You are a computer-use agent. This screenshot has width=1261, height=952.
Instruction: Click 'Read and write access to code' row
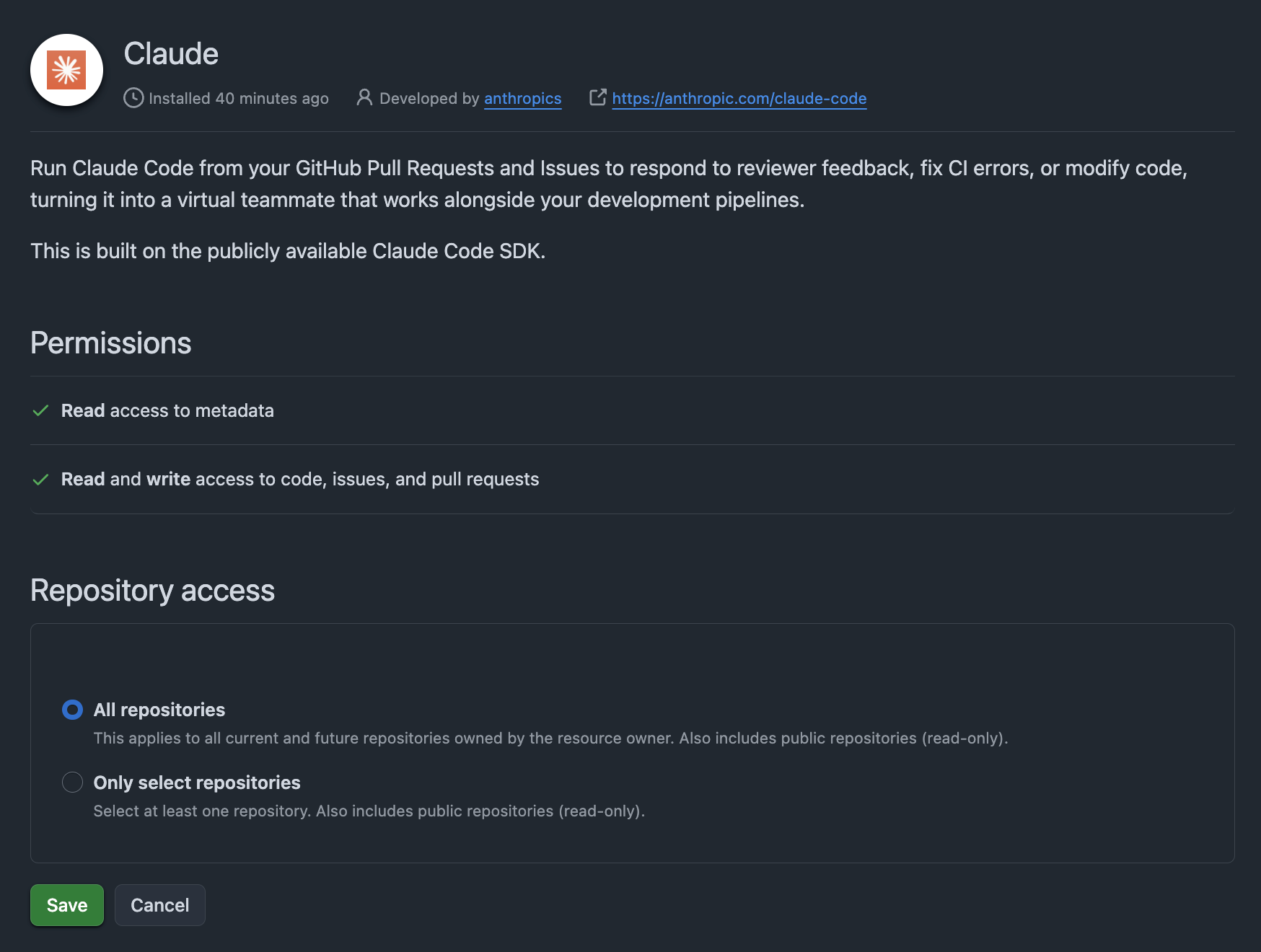coord(633,480)
